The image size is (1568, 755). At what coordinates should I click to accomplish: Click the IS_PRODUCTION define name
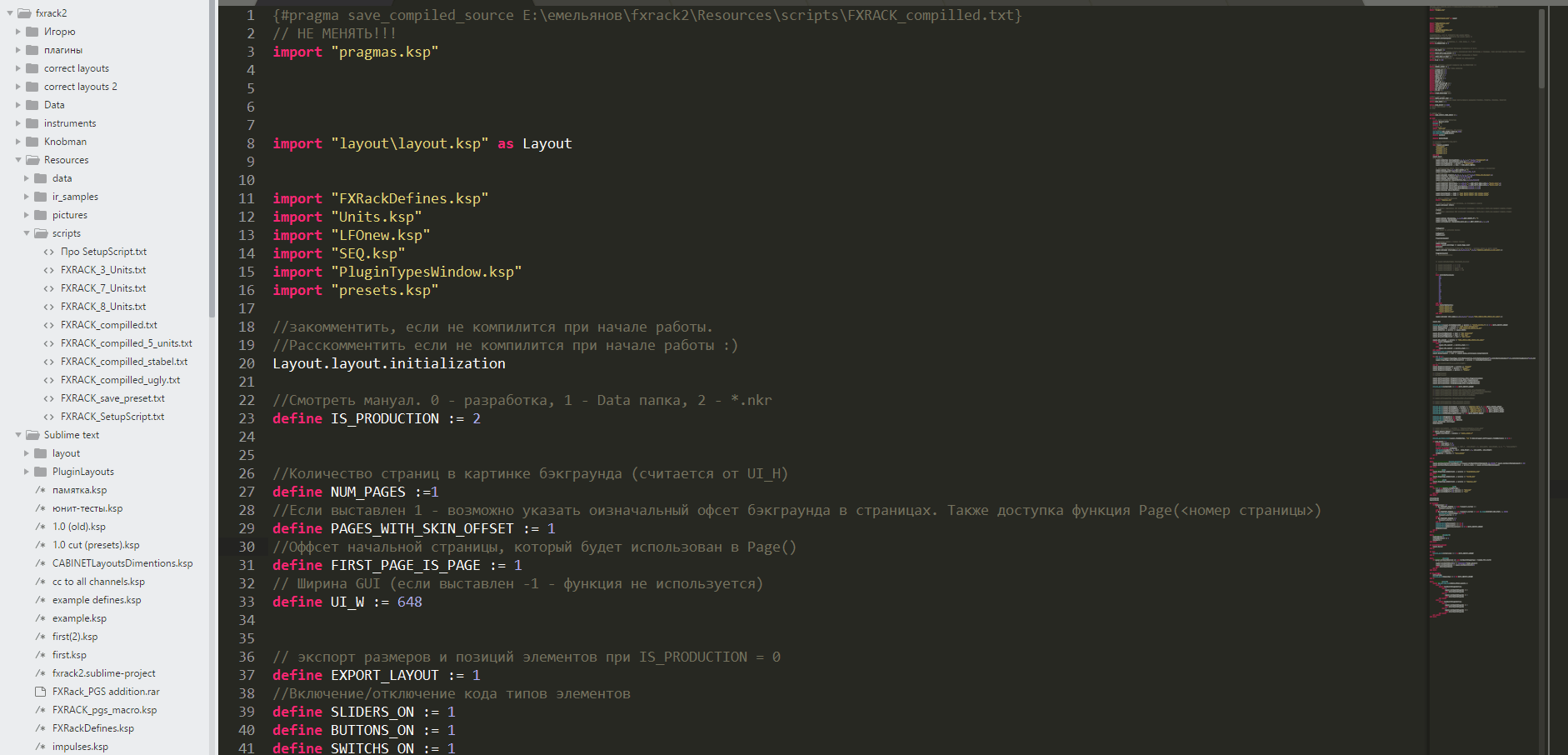[385, 418]
